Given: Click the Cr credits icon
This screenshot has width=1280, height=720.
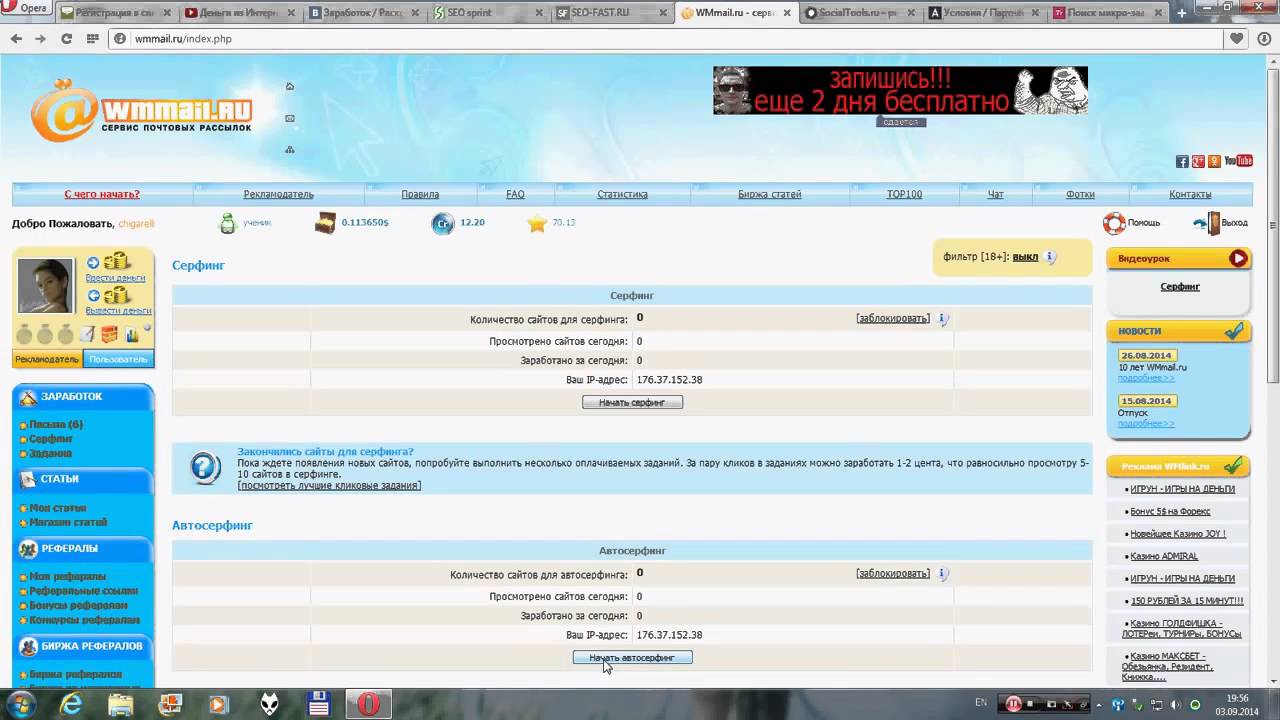Looking at the screenshot, I should click(x=443, y=223).
